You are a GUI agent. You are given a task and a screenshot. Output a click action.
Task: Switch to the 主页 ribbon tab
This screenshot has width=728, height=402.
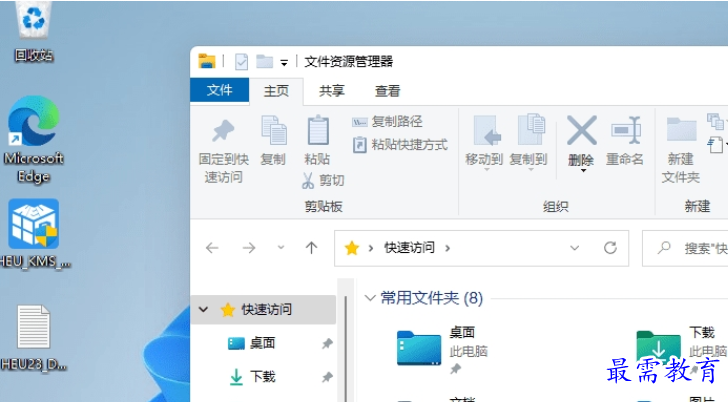coord(276,91)
